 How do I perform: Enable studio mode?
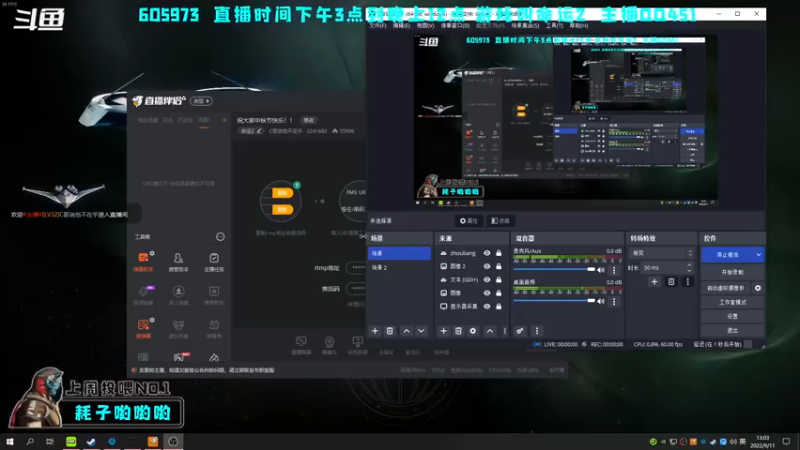point(732,303)
